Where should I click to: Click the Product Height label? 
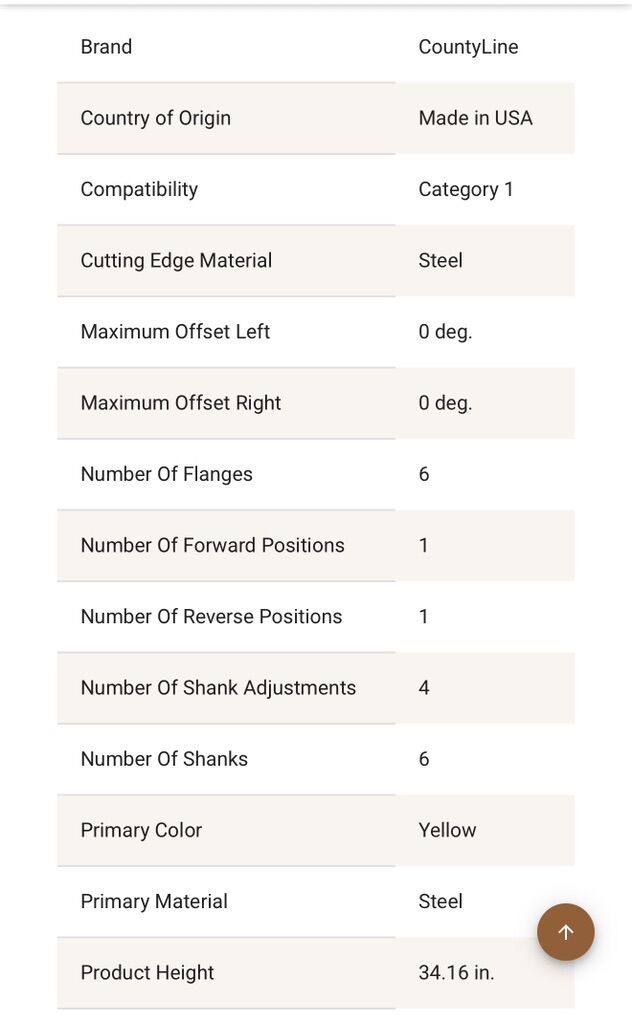tap(147, 972)
